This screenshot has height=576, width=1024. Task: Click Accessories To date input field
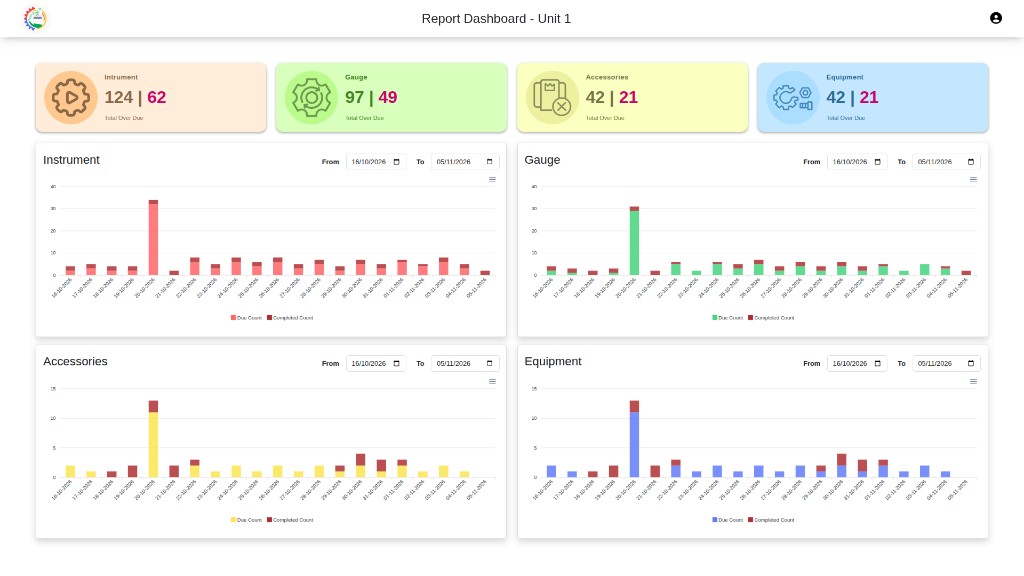[x=465, y=364]
